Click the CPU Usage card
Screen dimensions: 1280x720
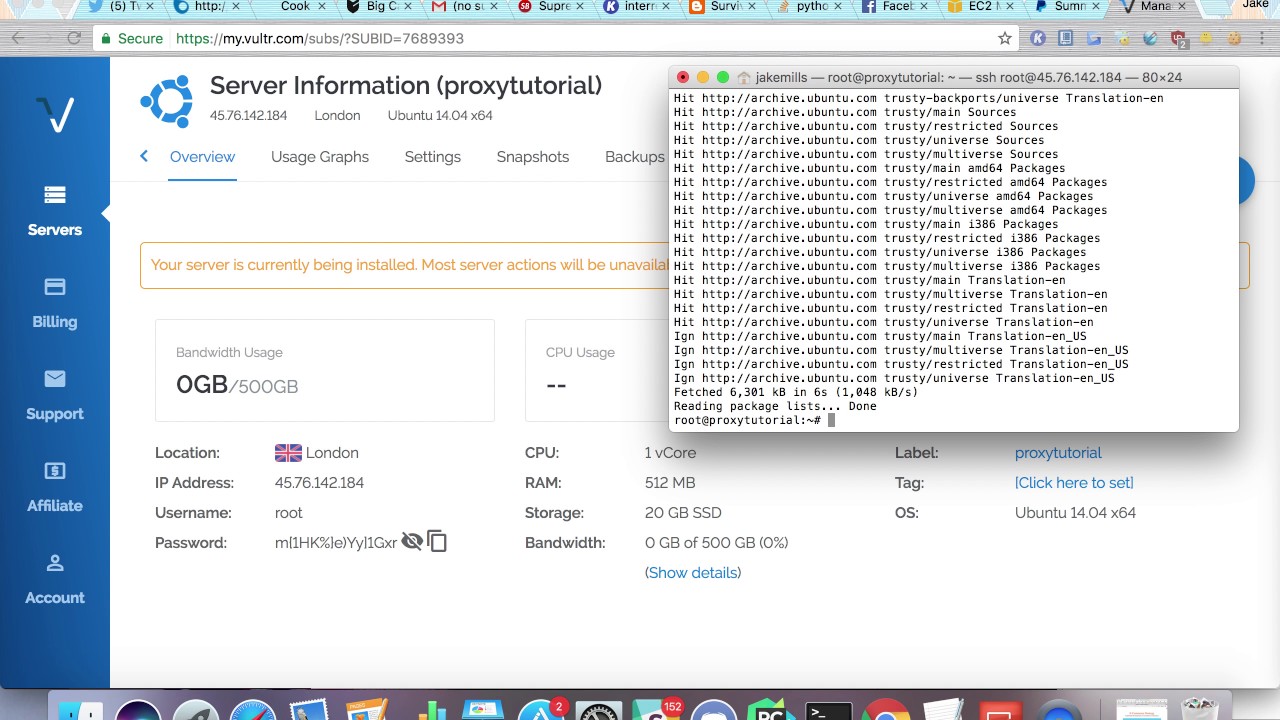tap(597, 371)
